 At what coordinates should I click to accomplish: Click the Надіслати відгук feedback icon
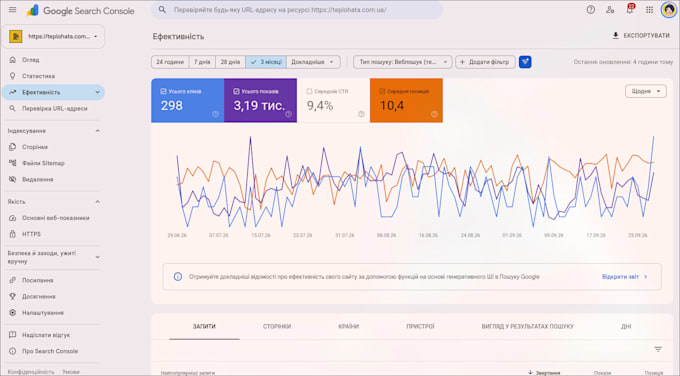point(13,335)
